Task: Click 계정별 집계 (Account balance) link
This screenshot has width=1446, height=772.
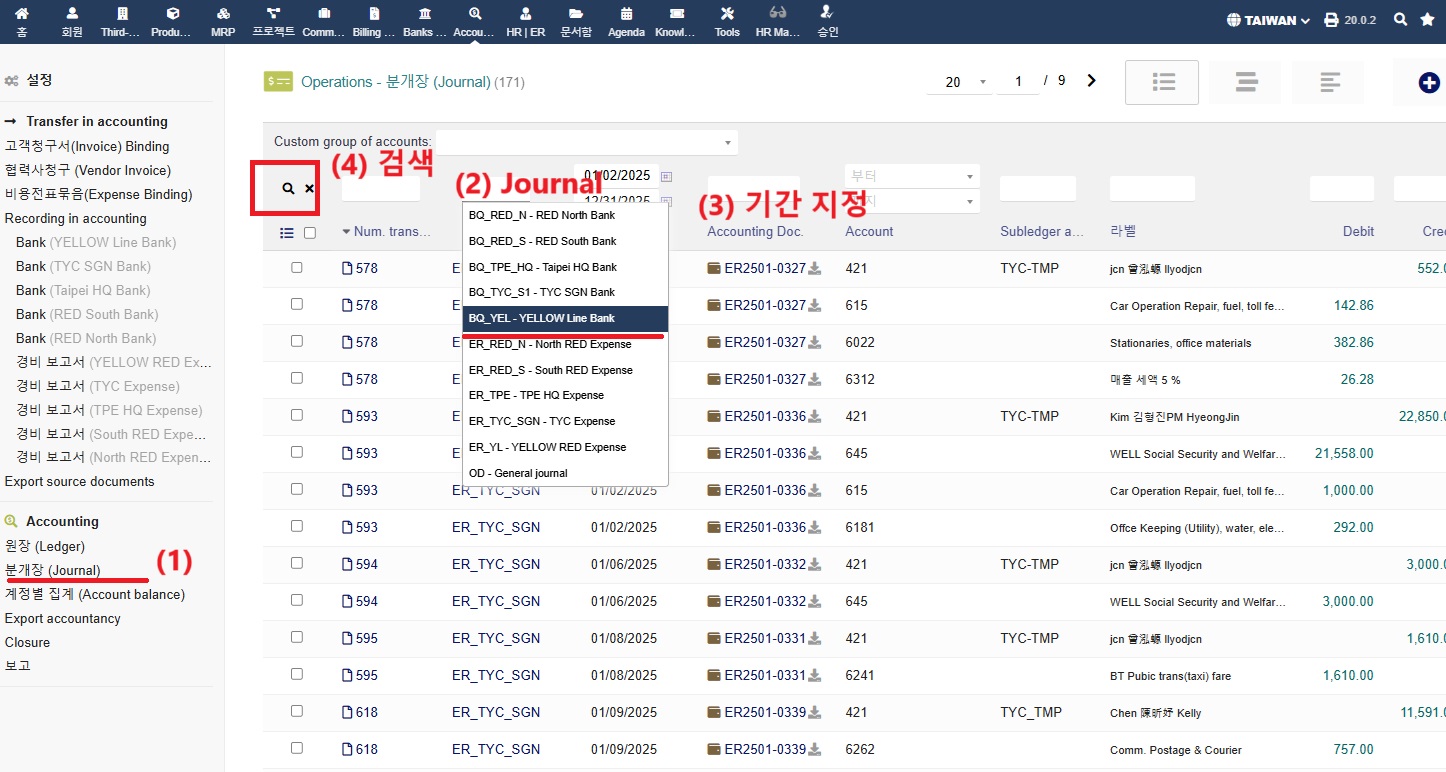Action: click(x=95, y=594)
